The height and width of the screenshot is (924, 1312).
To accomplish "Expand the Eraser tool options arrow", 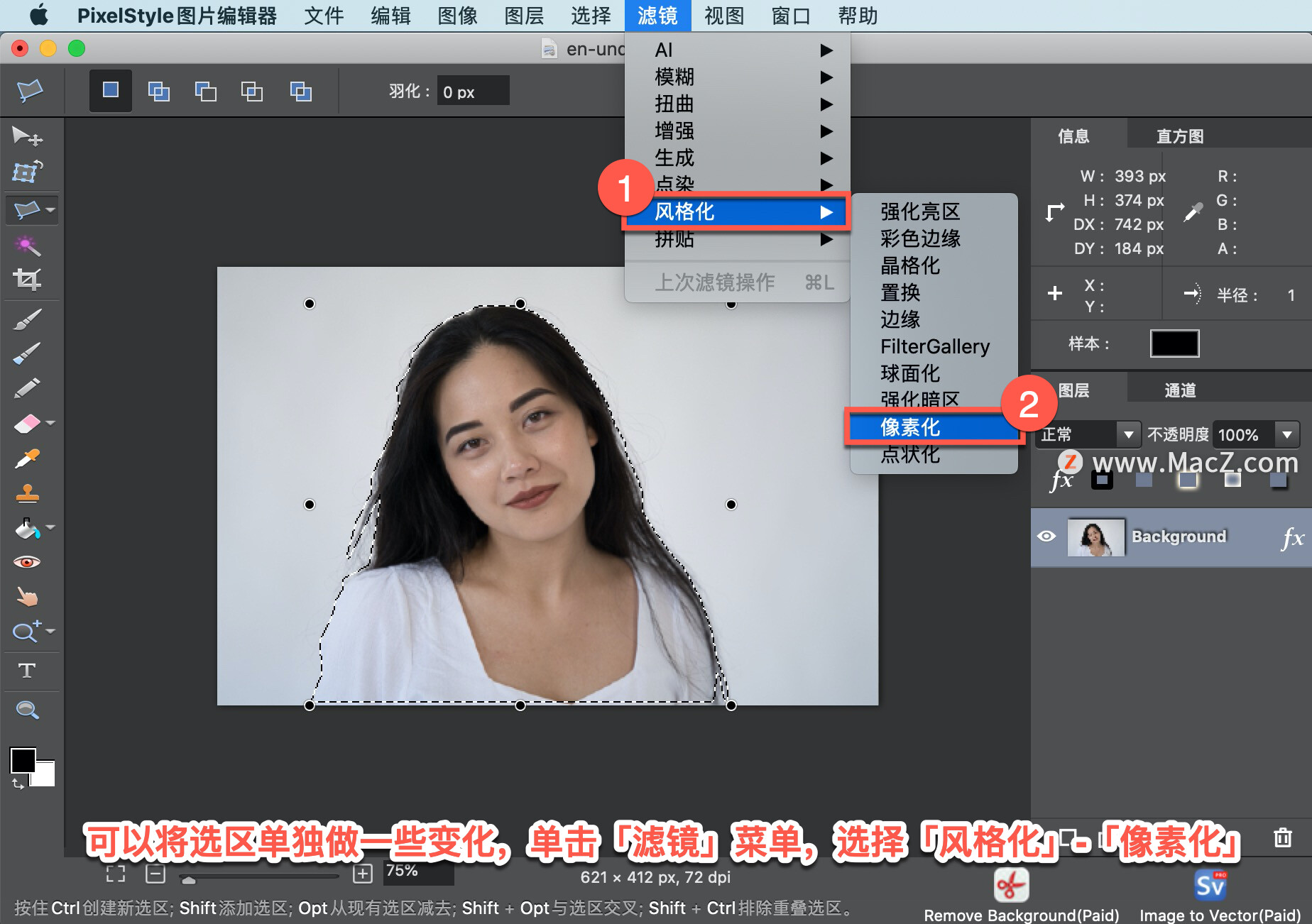I will pos(50,422).
